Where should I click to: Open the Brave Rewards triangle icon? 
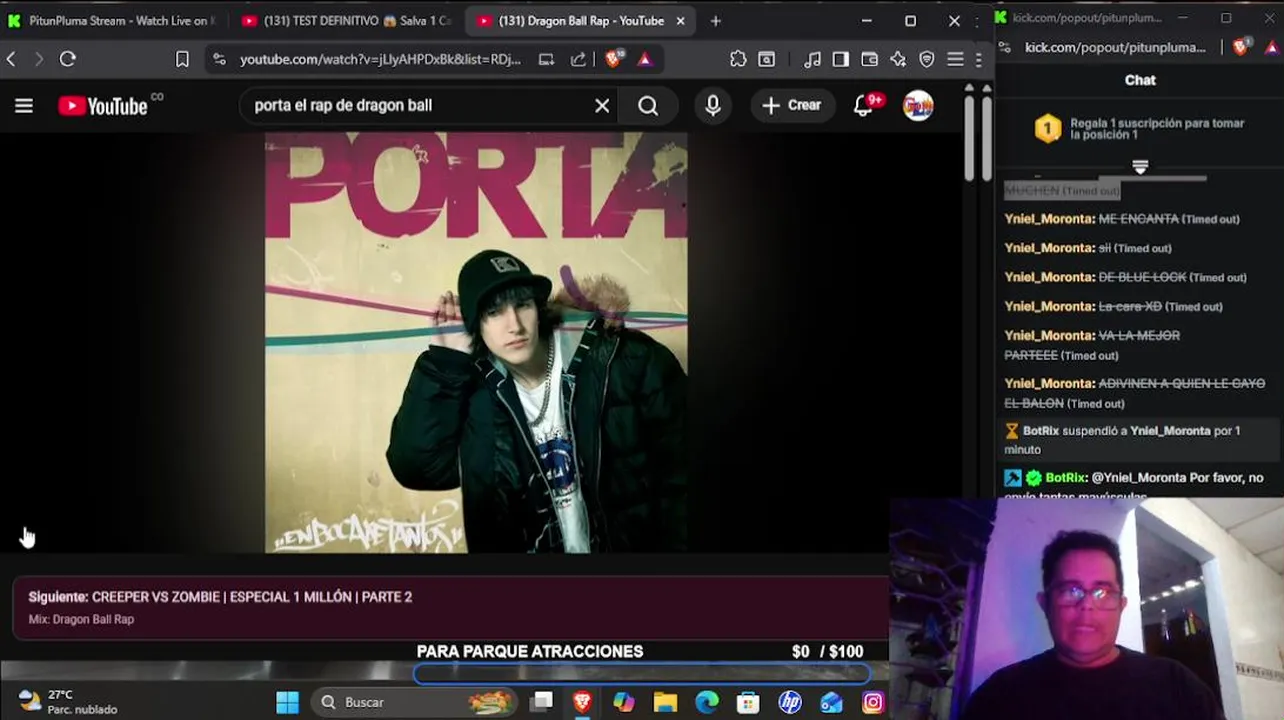(x=645, y=59)
